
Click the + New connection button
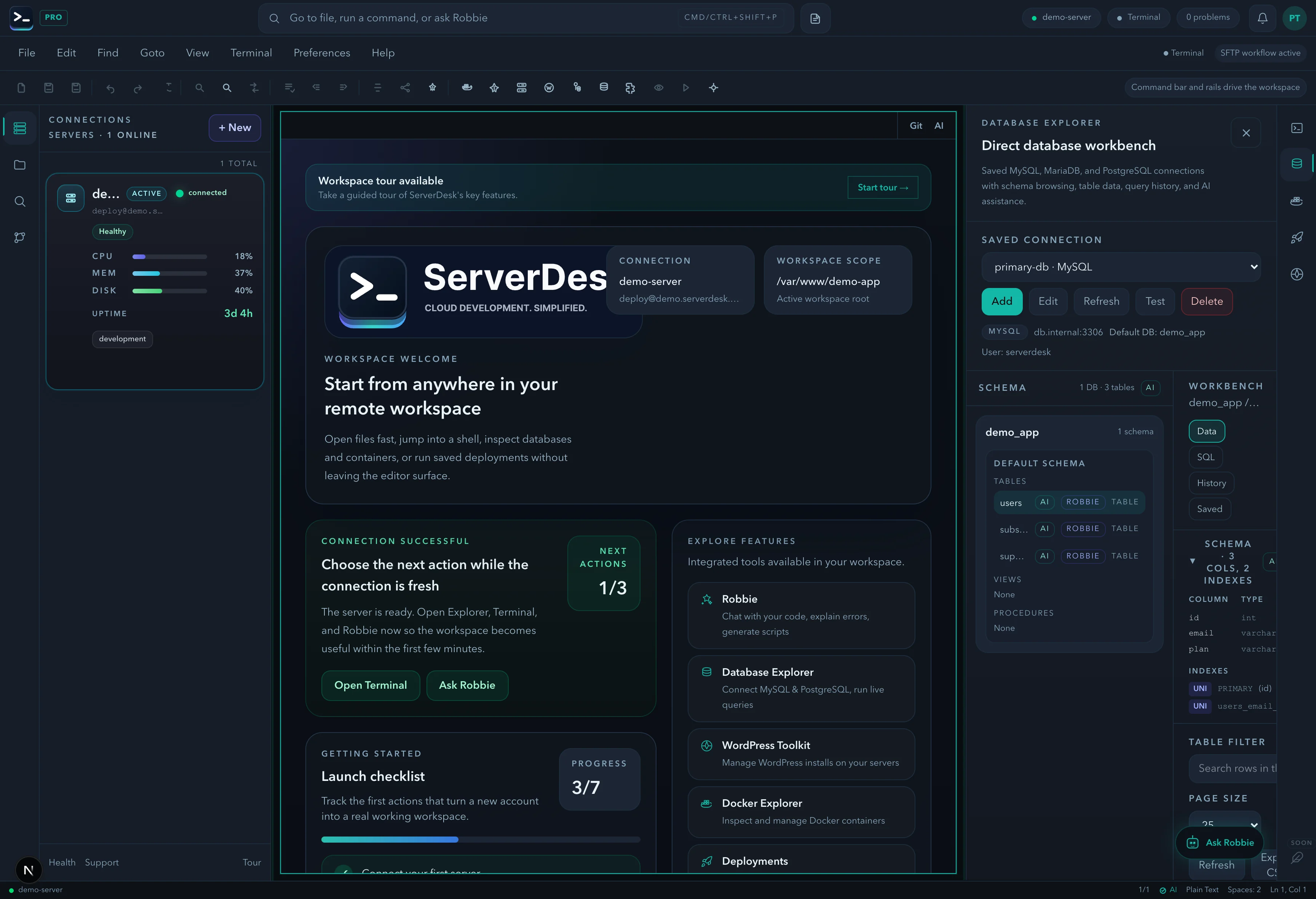click(235, 128)
